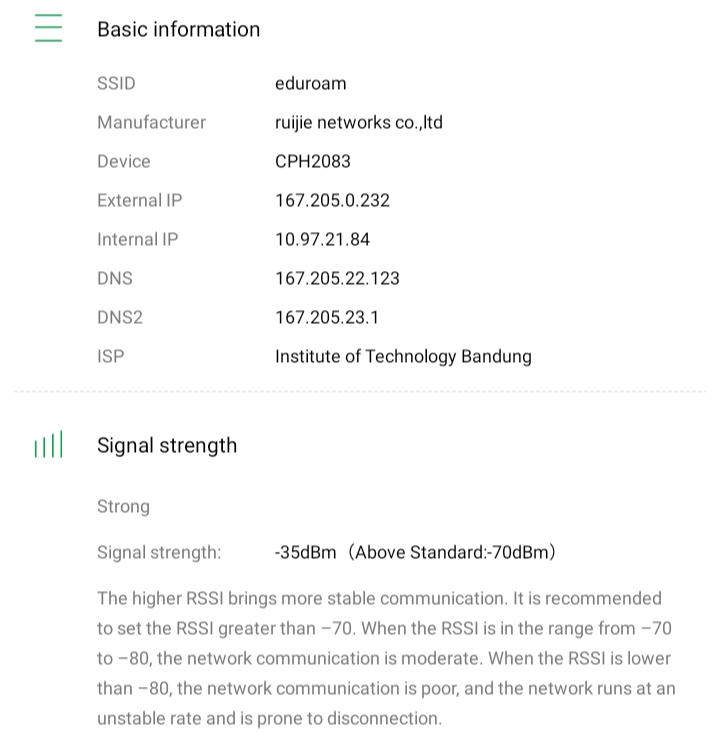
Task: Click the hamburger menu icon beside Basic information
Action: point(48,28)
